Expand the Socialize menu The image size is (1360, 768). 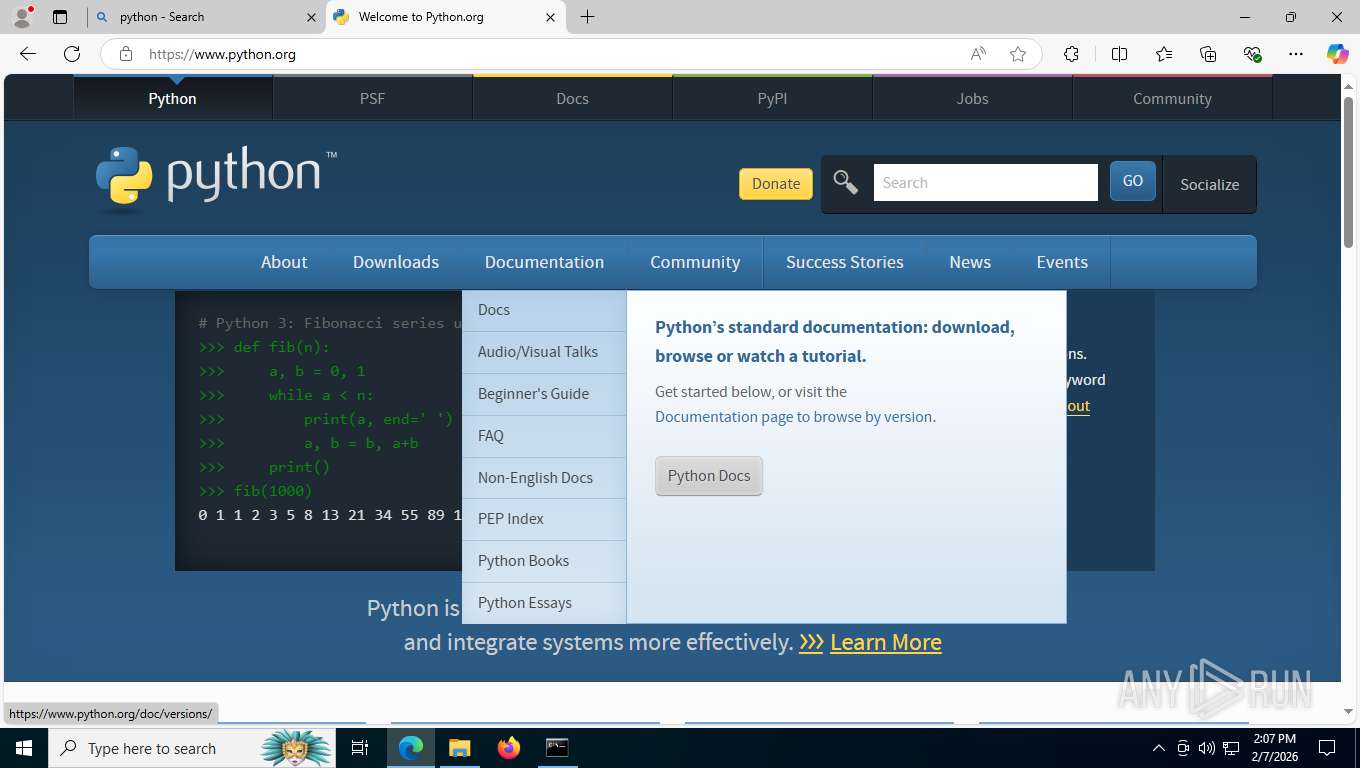coord(1209,184)
